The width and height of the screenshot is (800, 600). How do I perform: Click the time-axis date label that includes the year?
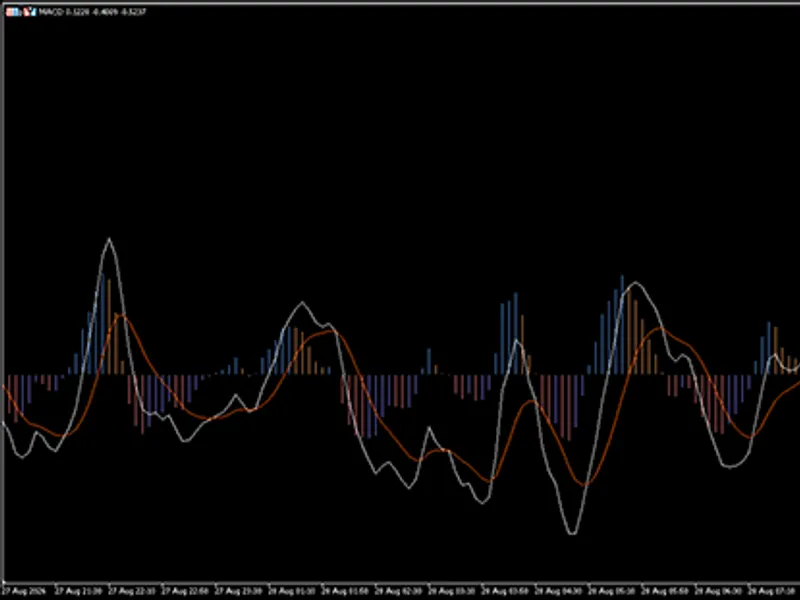(24, 592)
